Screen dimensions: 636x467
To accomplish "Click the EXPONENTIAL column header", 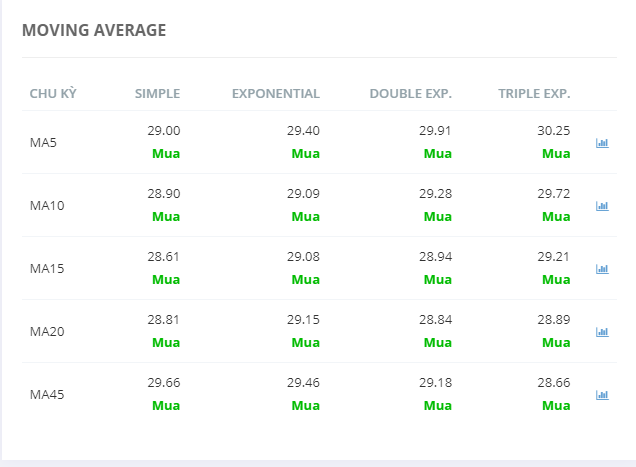I will (x=276, y=94).
